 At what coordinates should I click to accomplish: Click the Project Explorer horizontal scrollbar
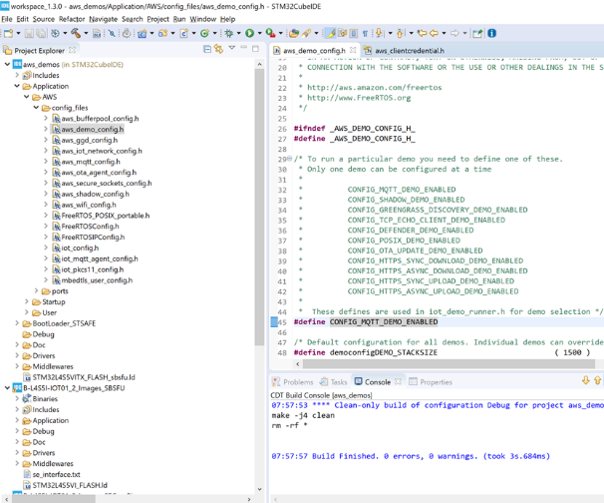point(53,499)
